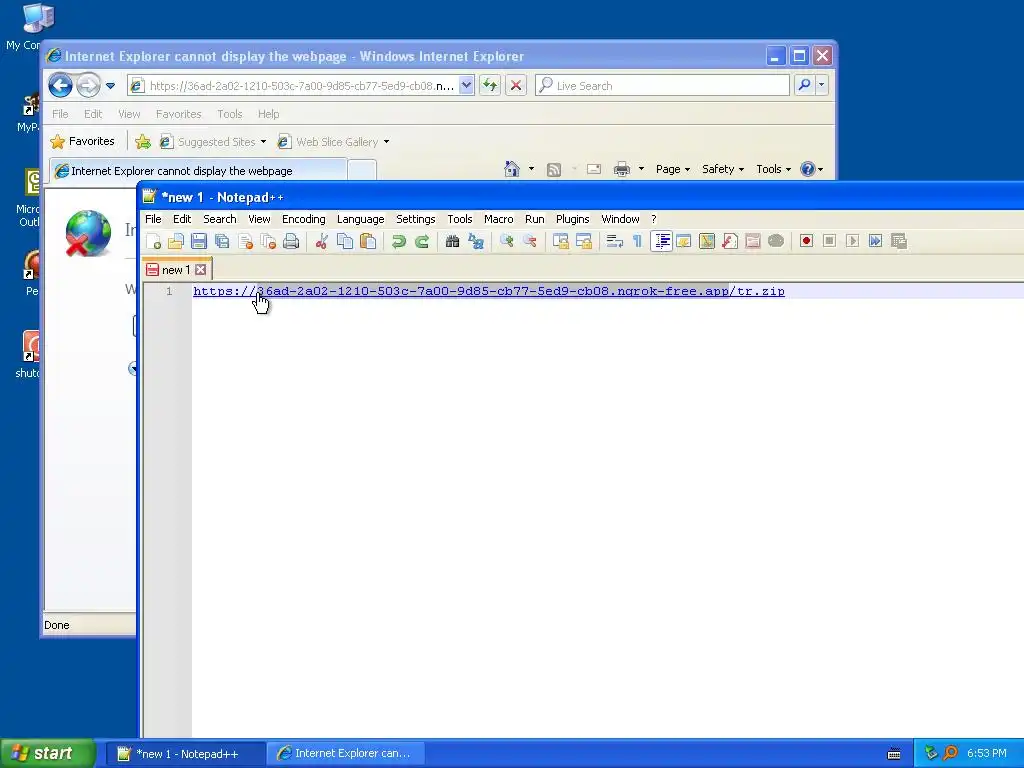Toggle Word wrap toolbar button

pyautogui.click(x=615, y=242)
